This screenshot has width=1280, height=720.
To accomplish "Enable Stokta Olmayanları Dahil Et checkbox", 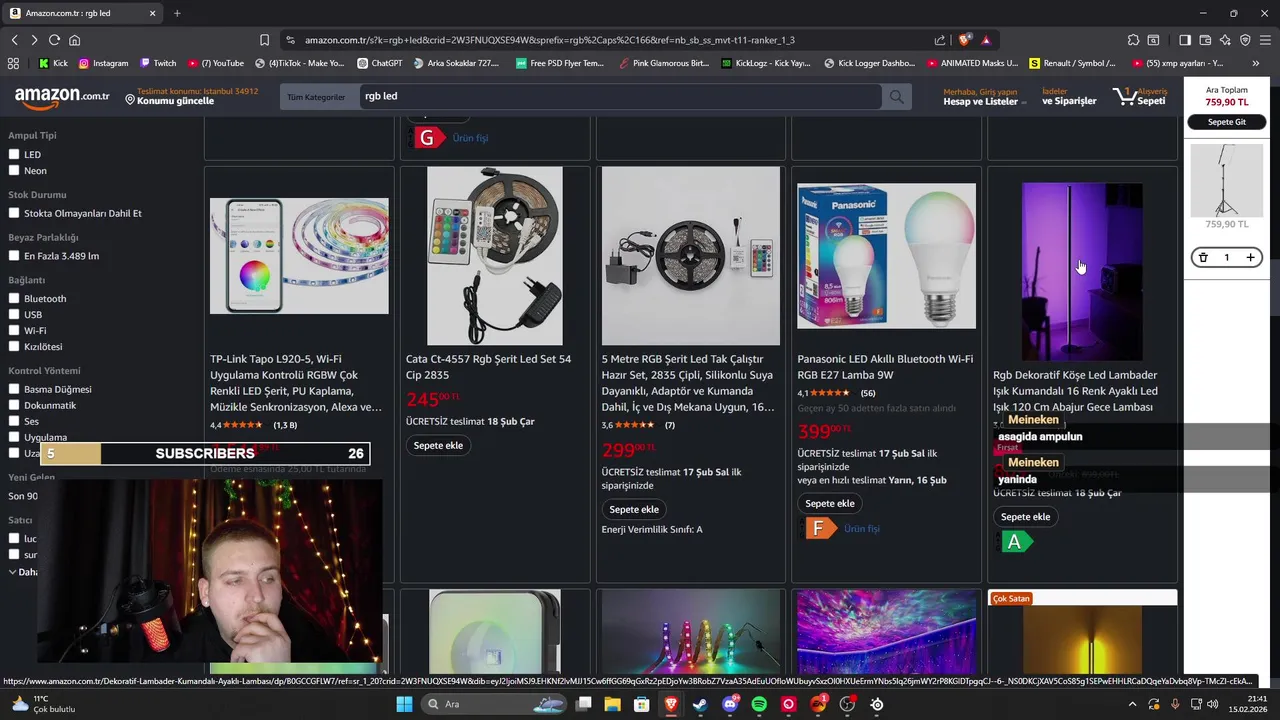I will (14, 213).
